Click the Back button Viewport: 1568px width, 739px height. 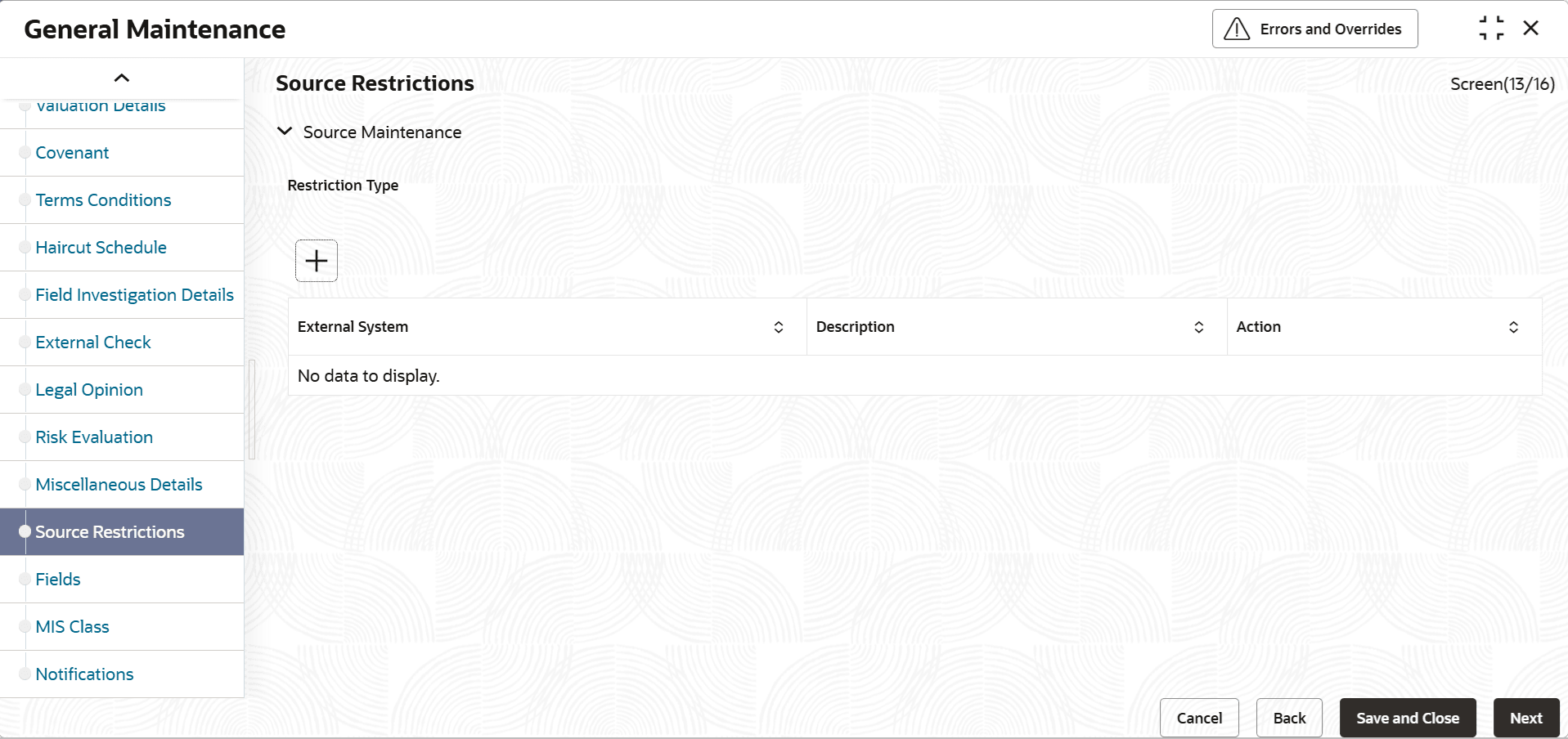(1289, 718)
